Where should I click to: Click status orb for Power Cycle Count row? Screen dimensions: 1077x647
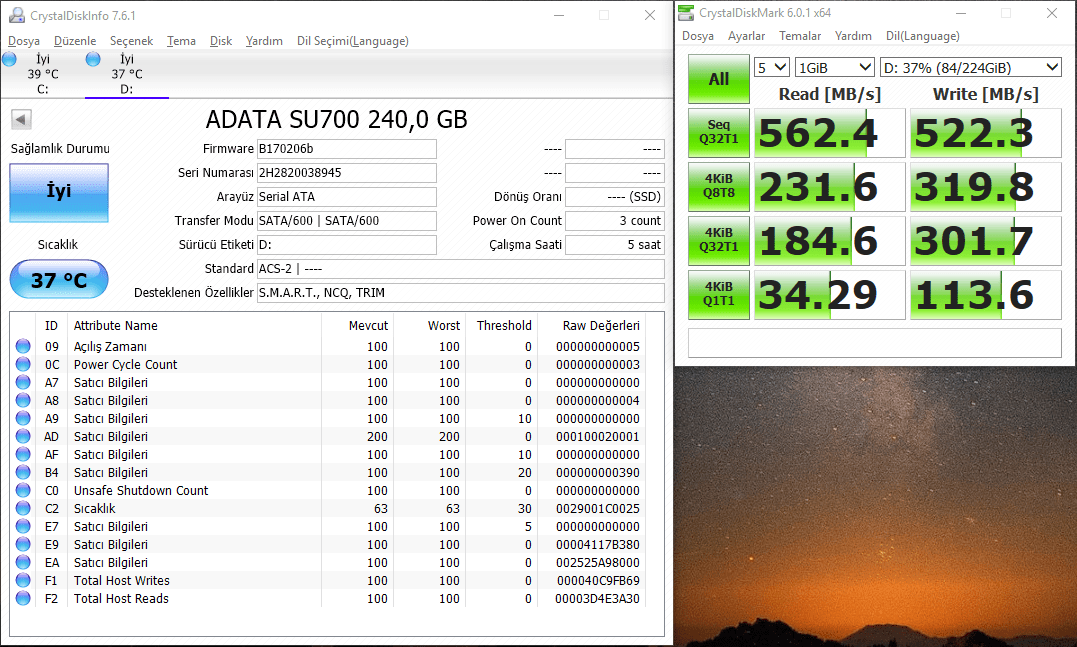click(x=23, y=365)
